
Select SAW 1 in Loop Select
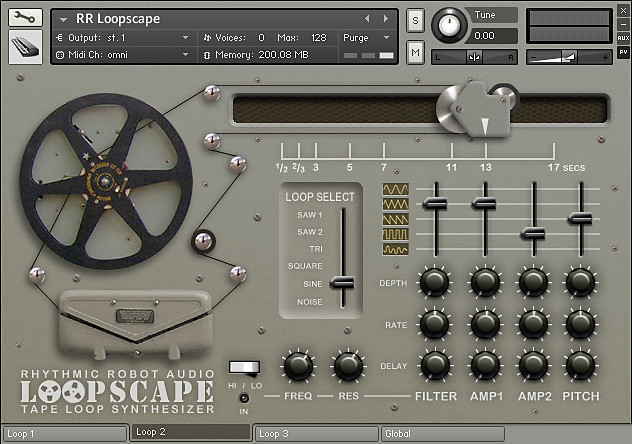[x=310, y=215]
